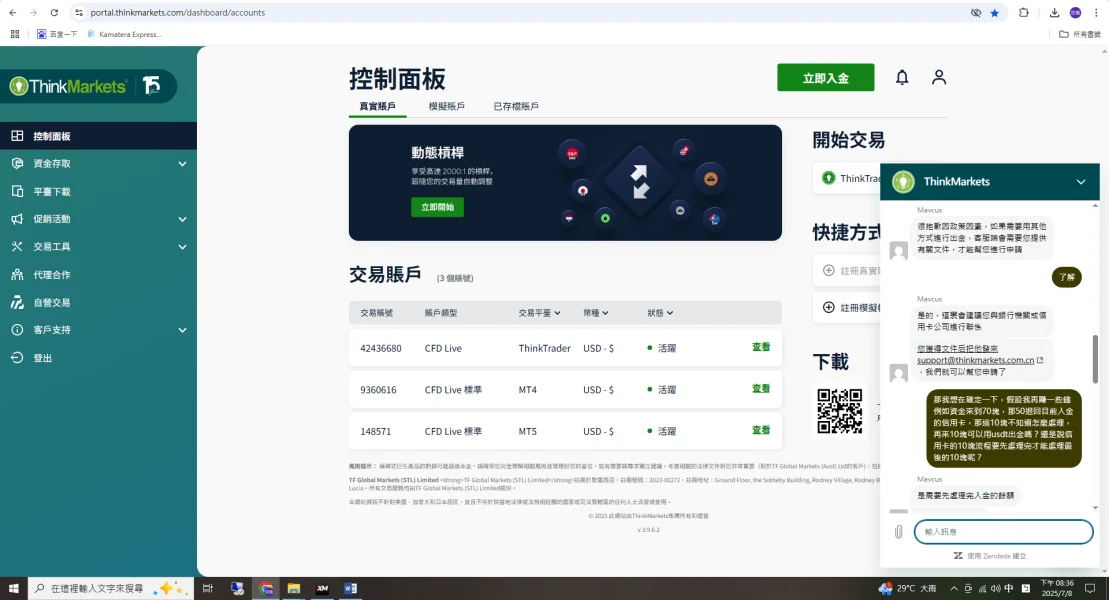Switch to the 已存檔賬戶 tab
The image size is (1109, 600).
(516, 106)
